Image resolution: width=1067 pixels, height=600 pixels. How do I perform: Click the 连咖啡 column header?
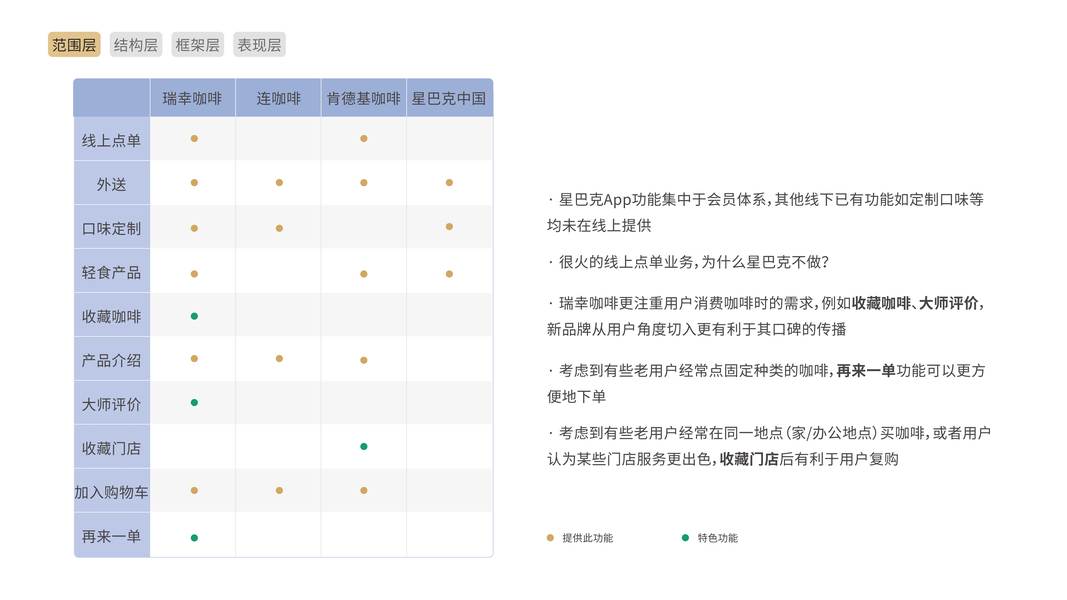[x=278, y=98]
